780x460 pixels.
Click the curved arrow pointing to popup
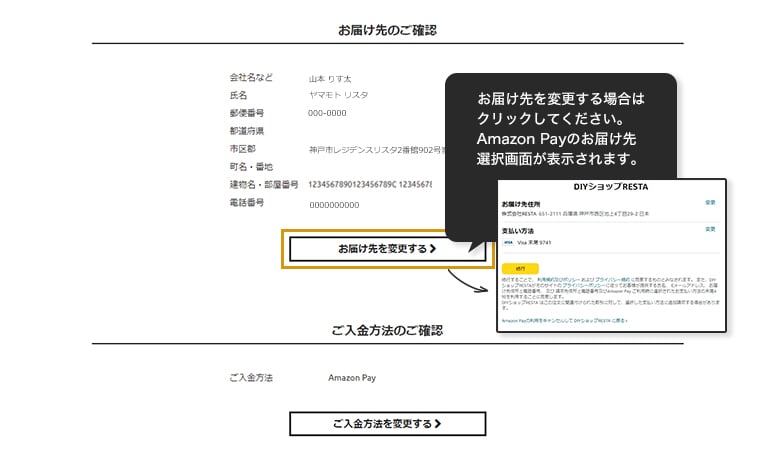tap(468, 281)
